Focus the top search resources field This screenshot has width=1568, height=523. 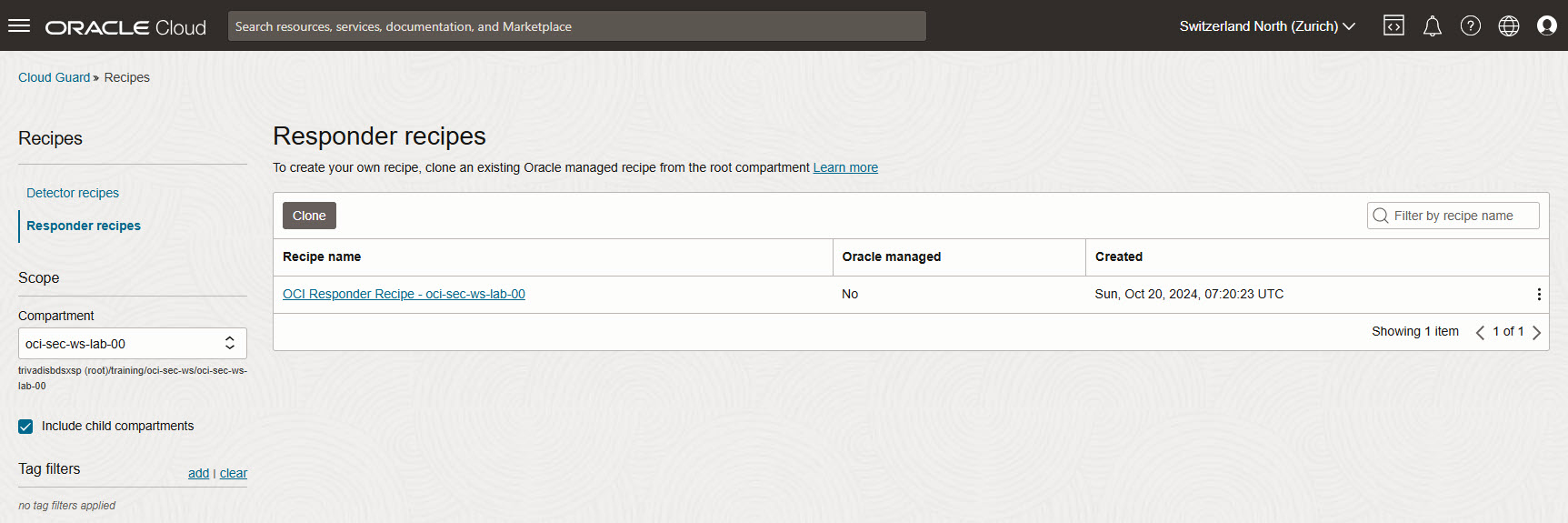pos(577,26)
